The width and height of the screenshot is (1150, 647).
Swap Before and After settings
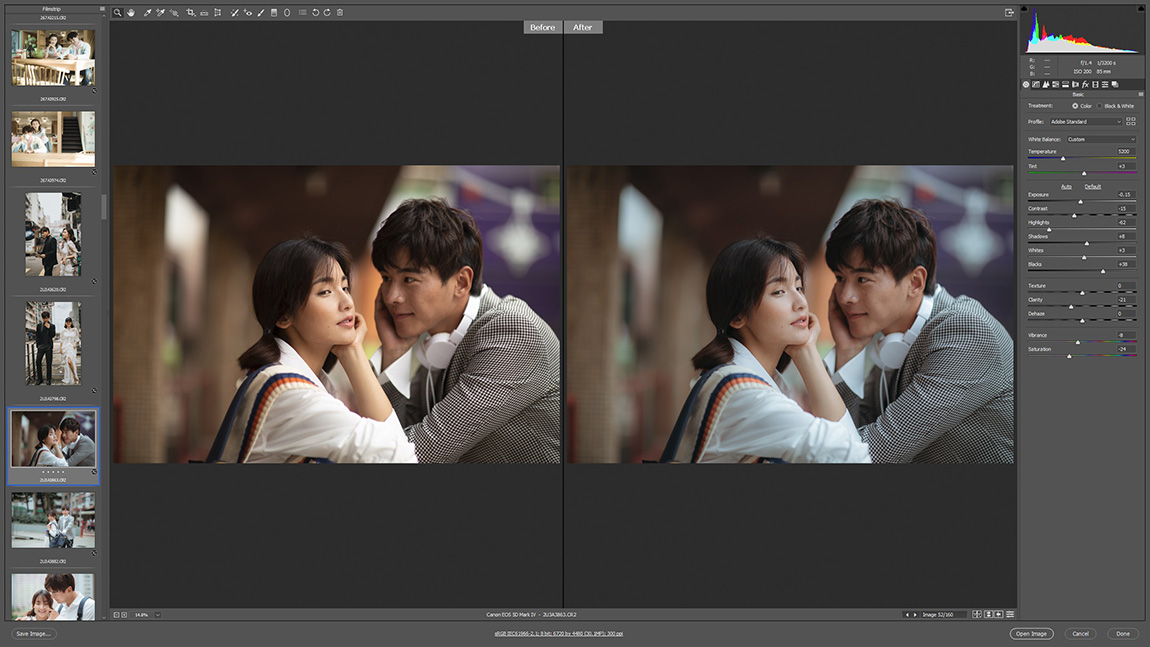pos(989,614)
